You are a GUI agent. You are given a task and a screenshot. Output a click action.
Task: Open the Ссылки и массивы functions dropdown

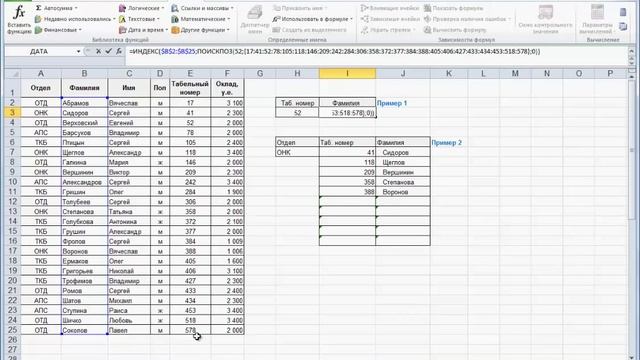pyautogui.click(x=202, y=8)
